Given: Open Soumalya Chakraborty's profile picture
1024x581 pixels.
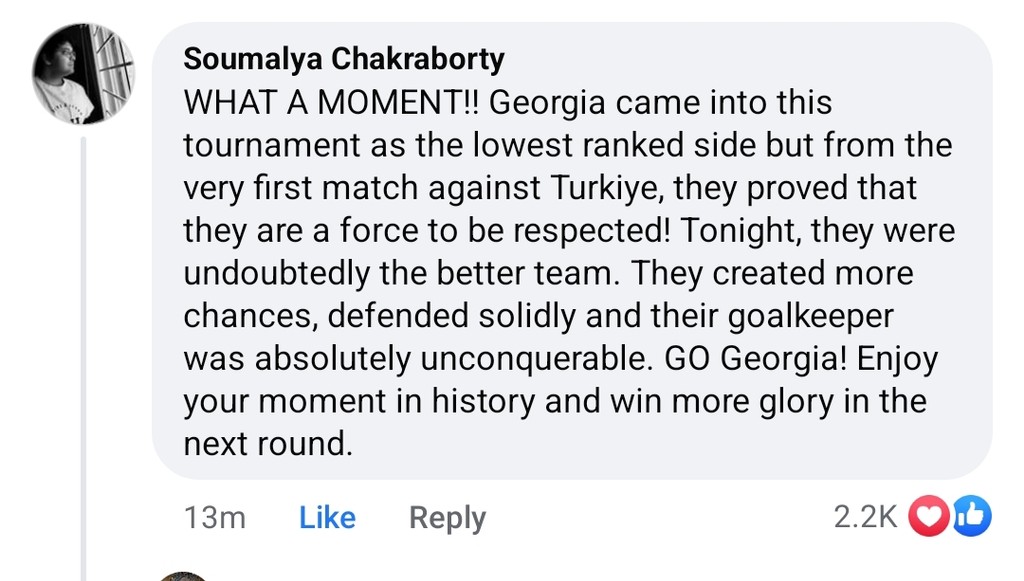Looking at the screenshot, I should coord(82,73).
